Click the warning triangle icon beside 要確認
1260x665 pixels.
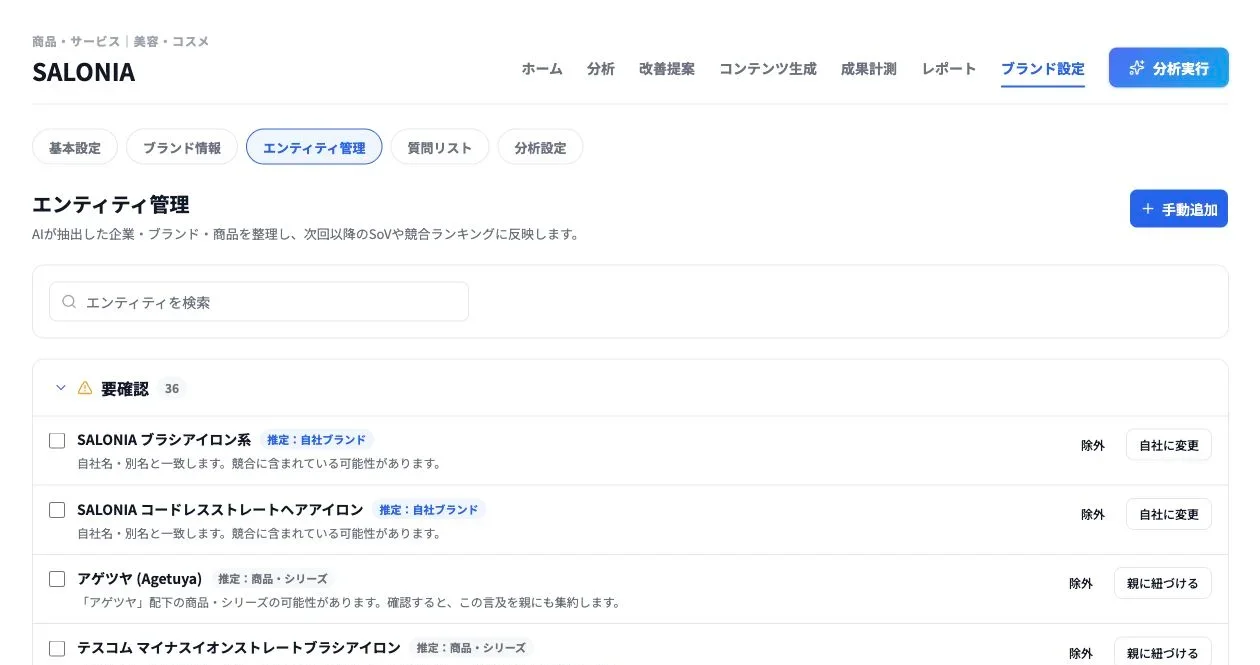tap(85, 388)
